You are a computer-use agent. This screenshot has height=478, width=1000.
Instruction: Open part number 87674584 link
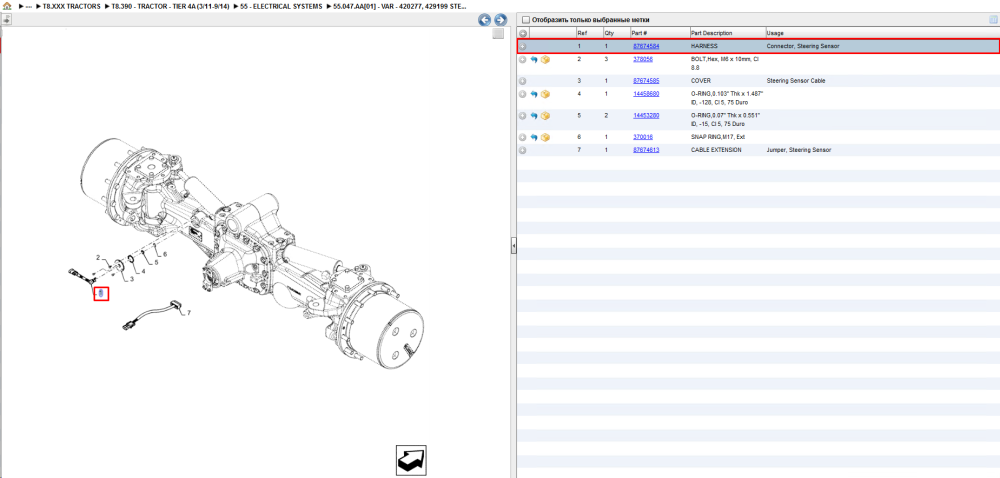click(646, 47)
